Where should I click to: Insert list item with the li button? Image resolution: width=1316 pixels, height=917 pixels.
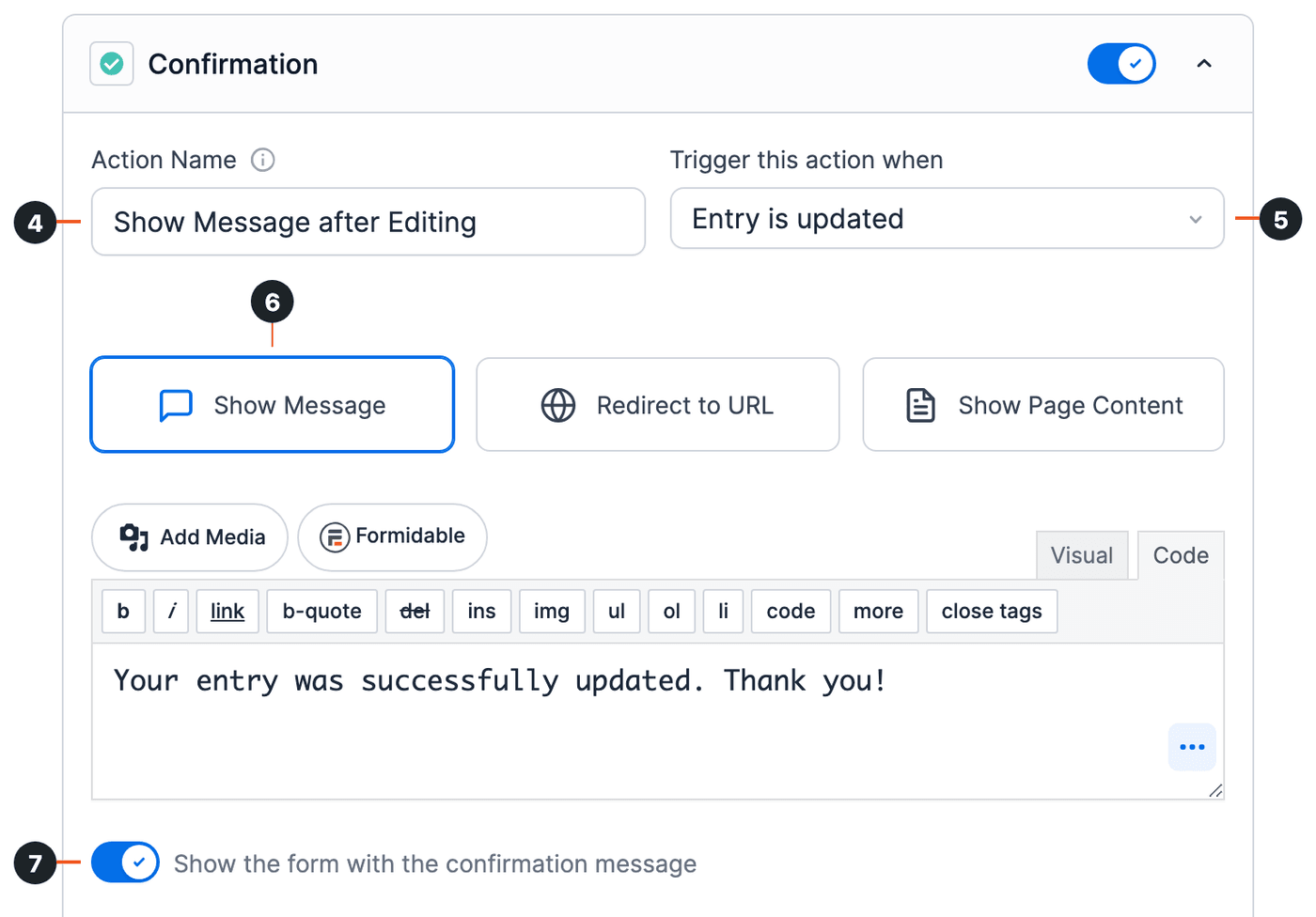pos(724,612)
